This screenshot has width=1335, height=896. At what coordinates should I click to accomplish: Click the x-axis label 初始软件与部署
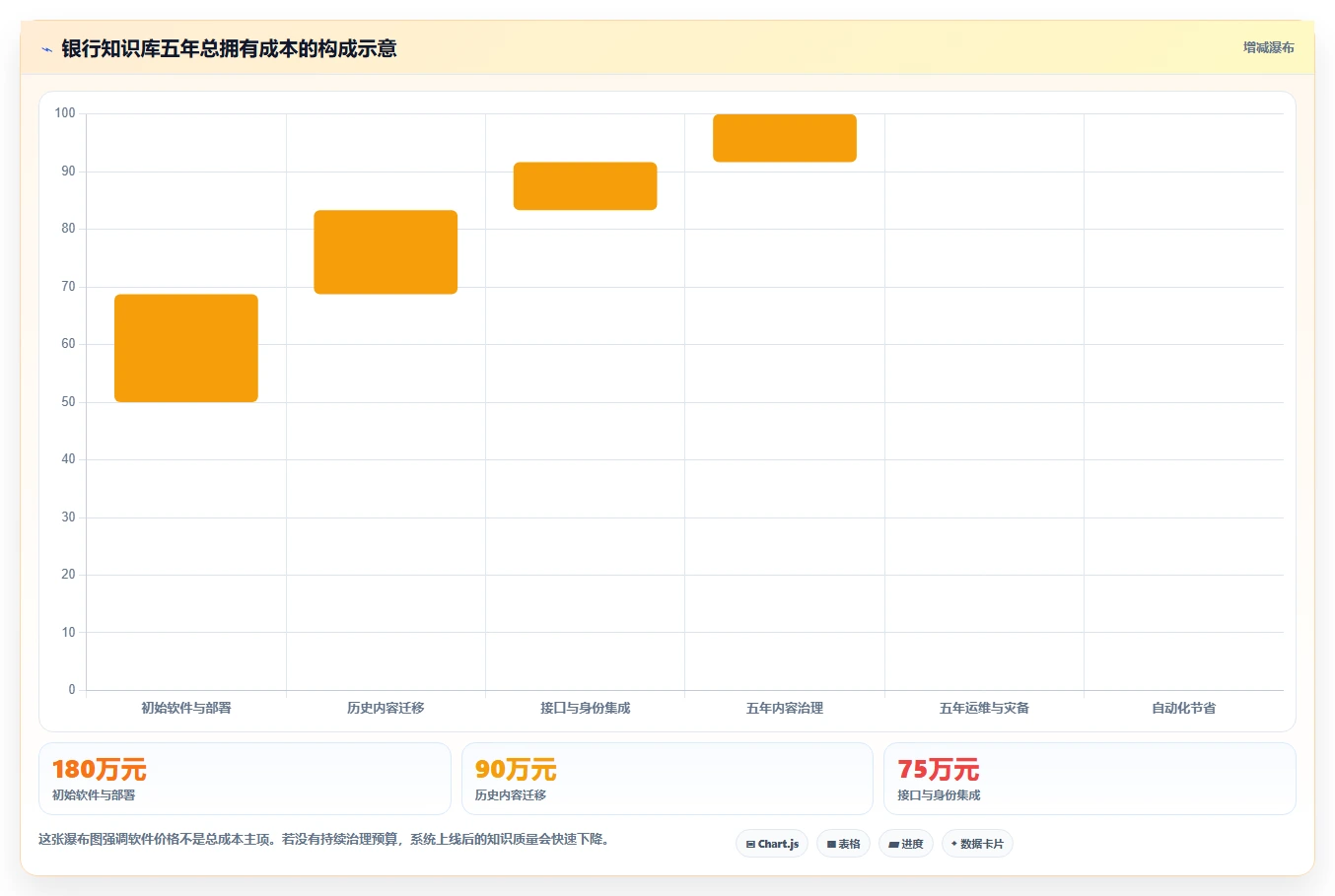click(x=186, y=708)
